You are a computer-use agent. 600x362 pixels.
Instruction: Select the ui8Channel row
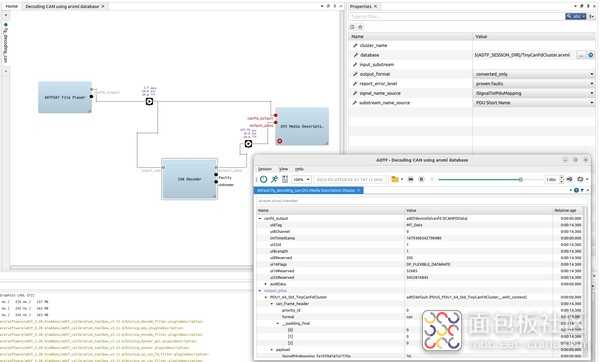pos(420,232)
